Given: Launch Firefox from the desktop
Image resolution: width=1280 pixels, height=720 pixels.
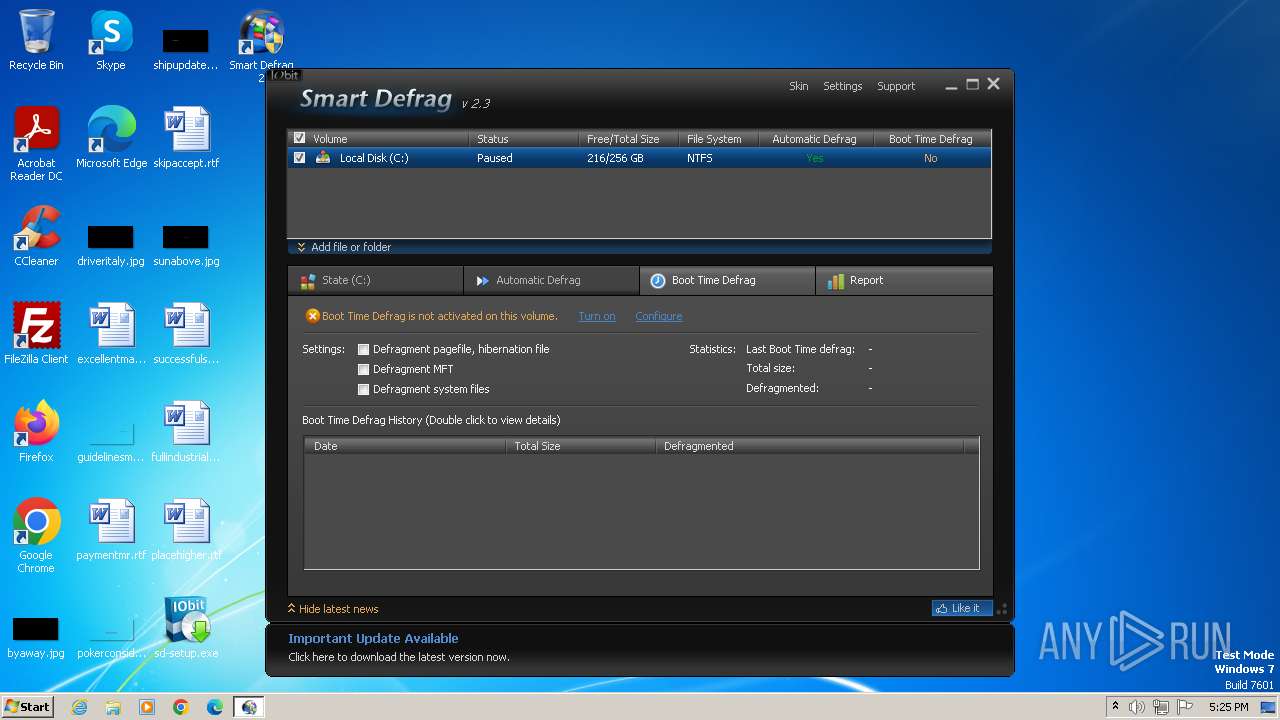Looking at the screenshot, I should (36, 431).
